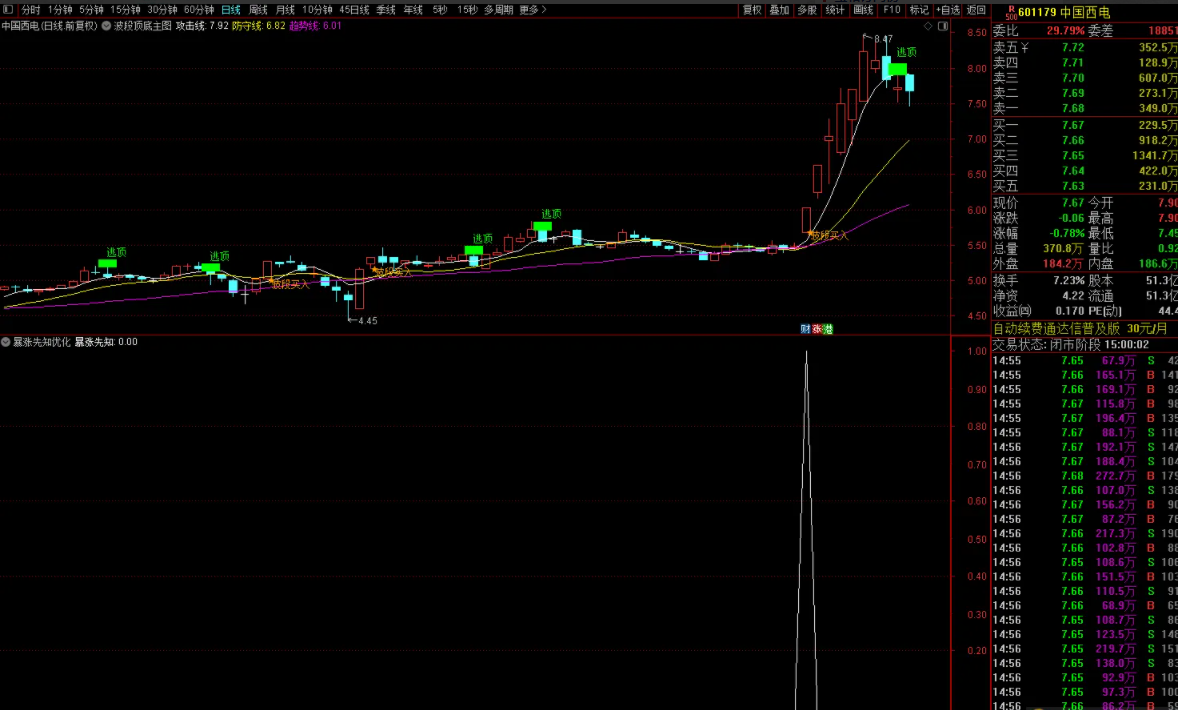Toggle the panel layout icon atop main chart

pyautogui.click(x=943, y=26)
